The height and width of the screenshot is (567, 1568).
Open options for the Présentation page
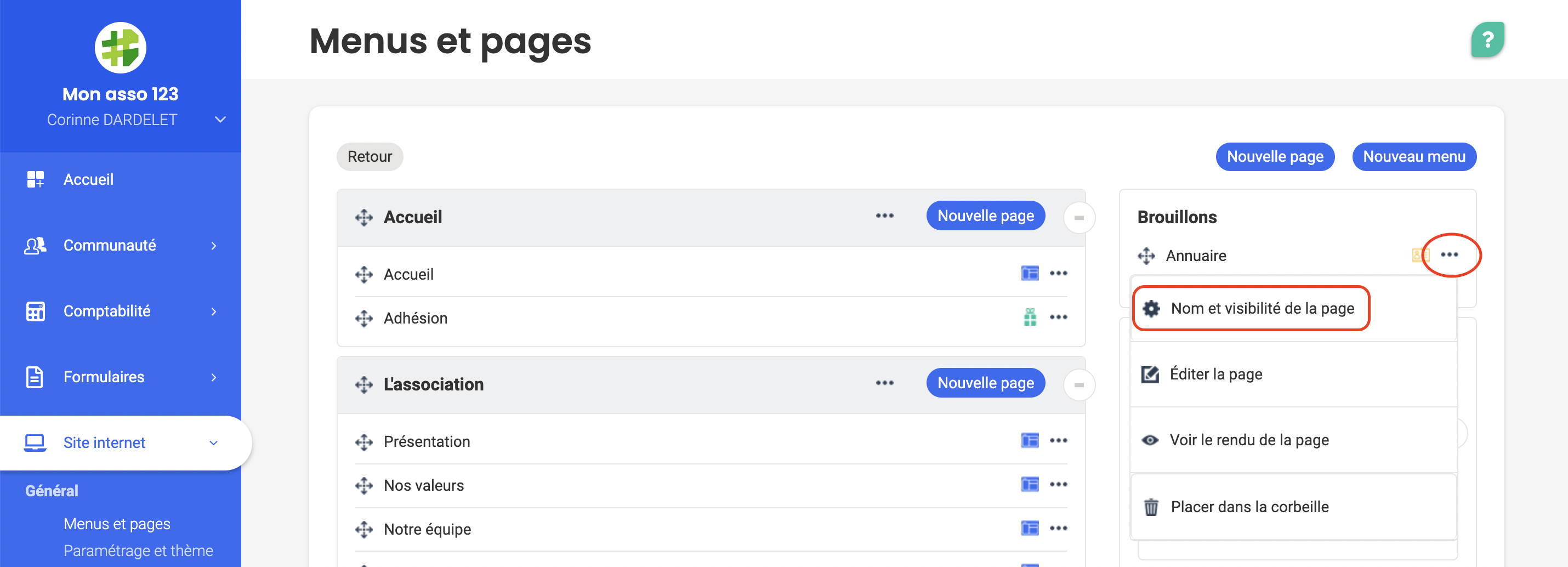[x=1059, y=440]
